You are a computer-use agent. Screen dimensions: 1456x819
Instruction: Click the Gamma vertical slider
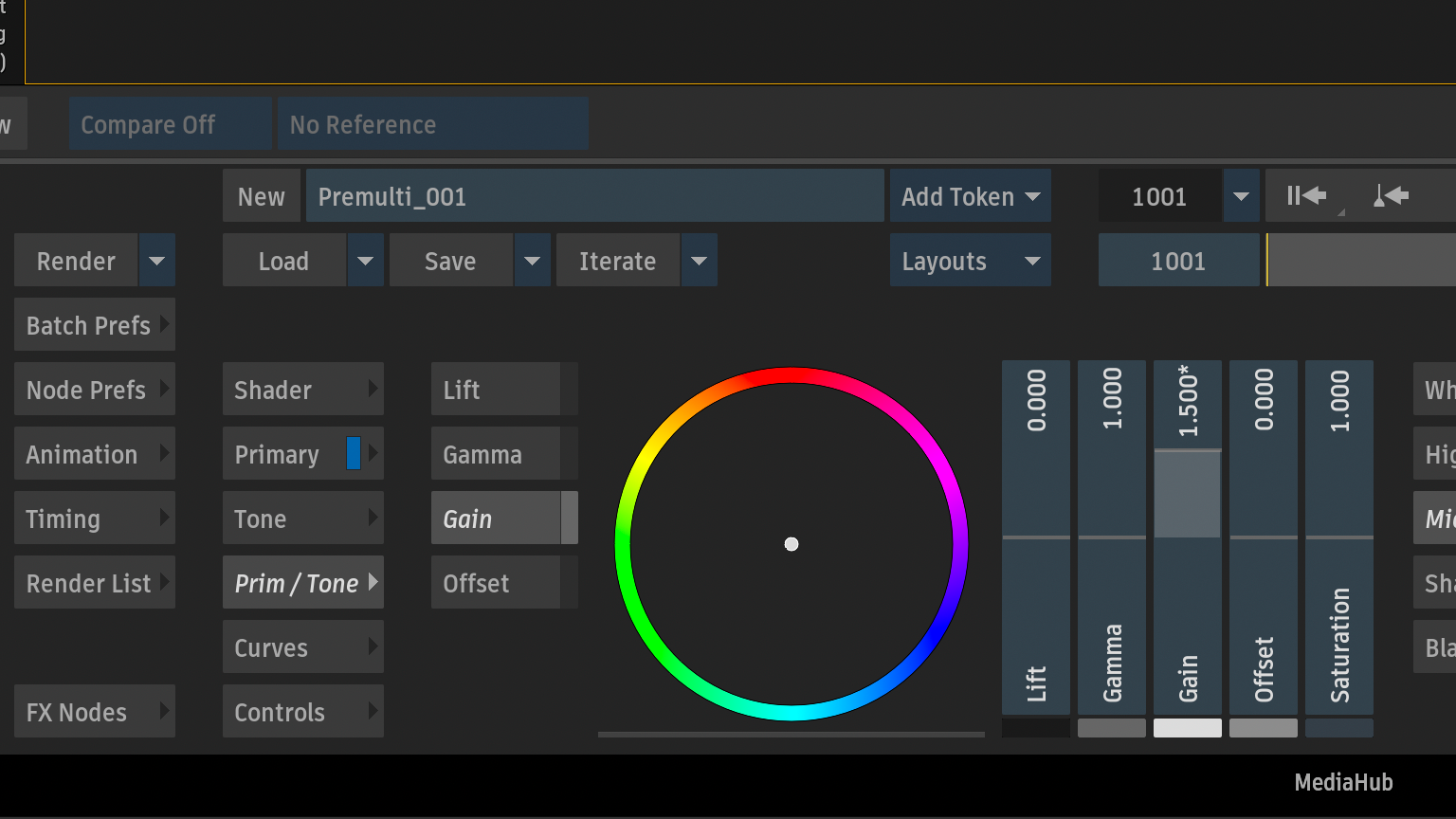[x=1112, y=537]
